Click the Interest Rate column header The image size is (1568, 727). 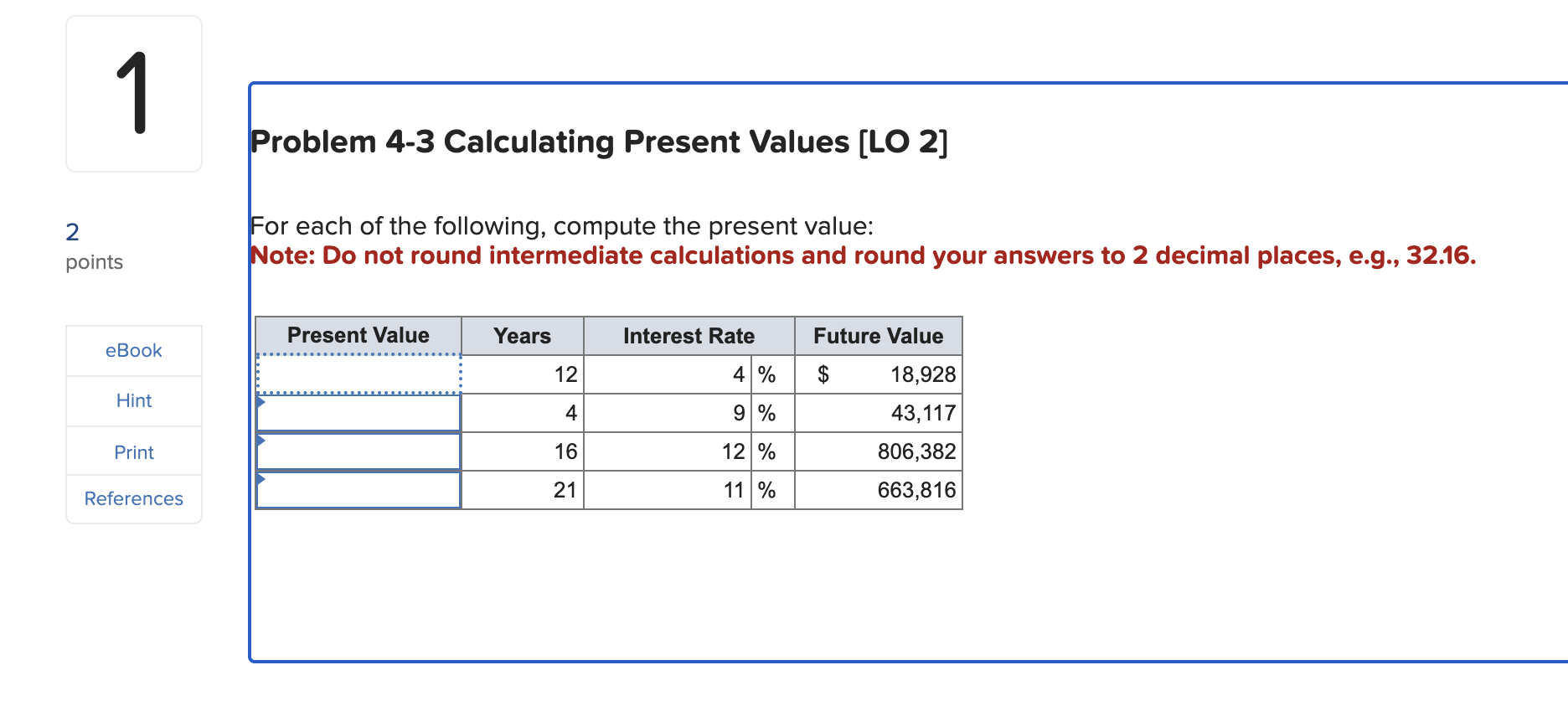click(x=688, y=335)
